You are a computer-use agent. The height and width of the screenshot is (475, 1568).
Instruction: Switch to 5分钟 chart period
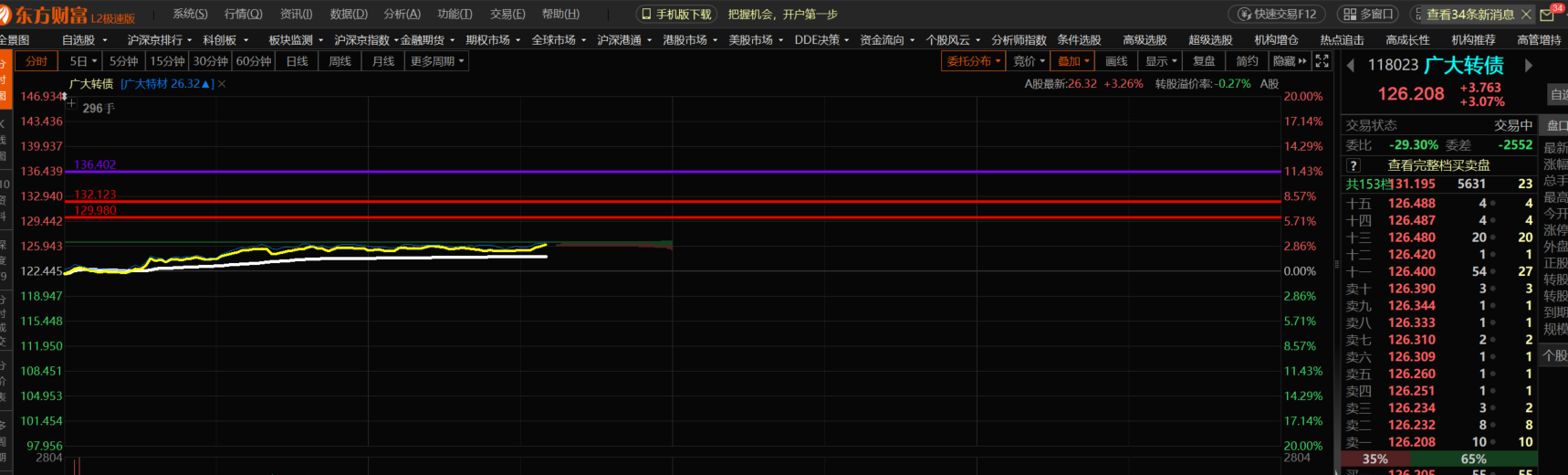click(x=123, y=61)
